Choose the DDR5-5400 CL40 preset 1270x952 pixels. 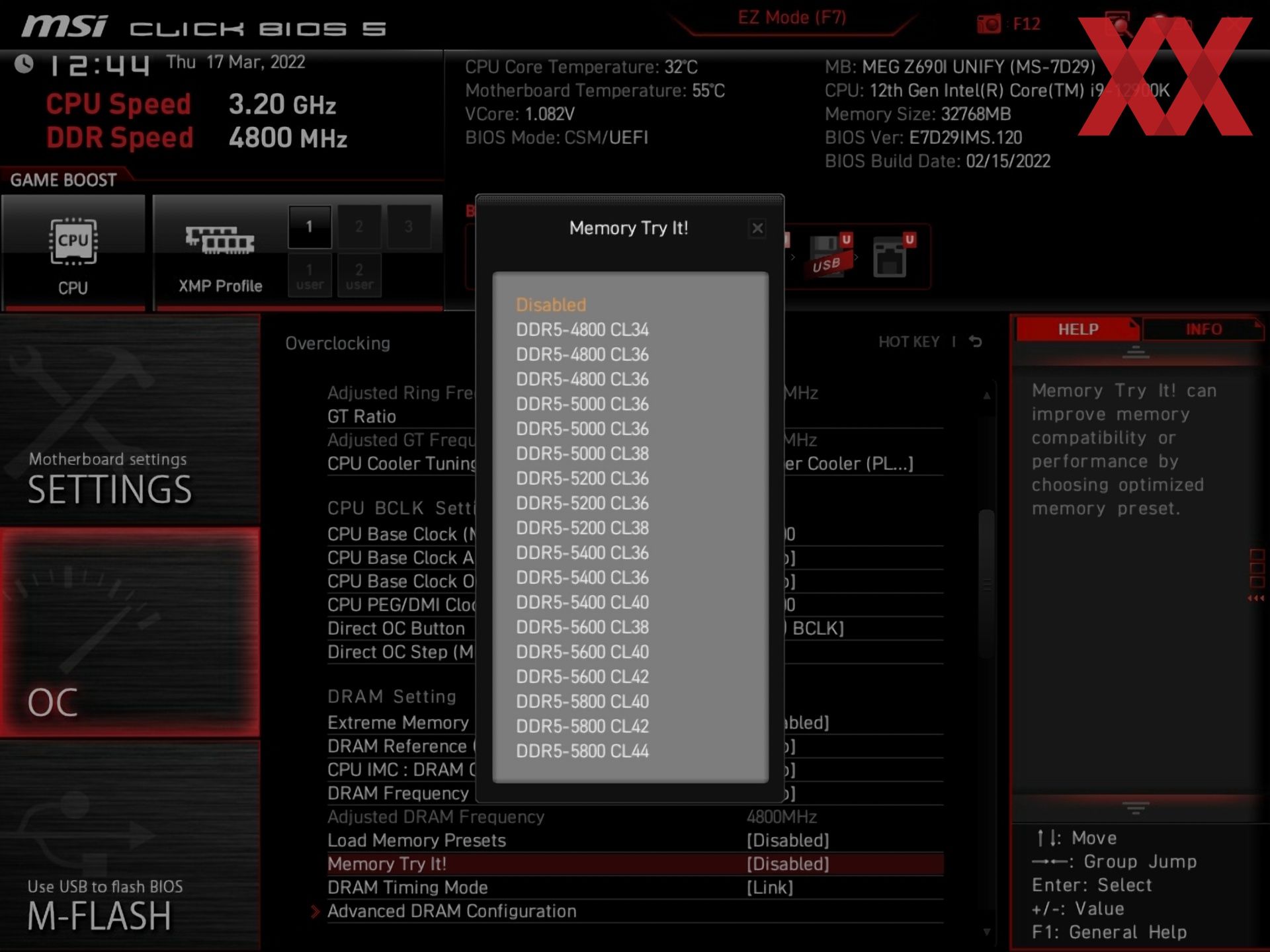[x=582, y=602]
